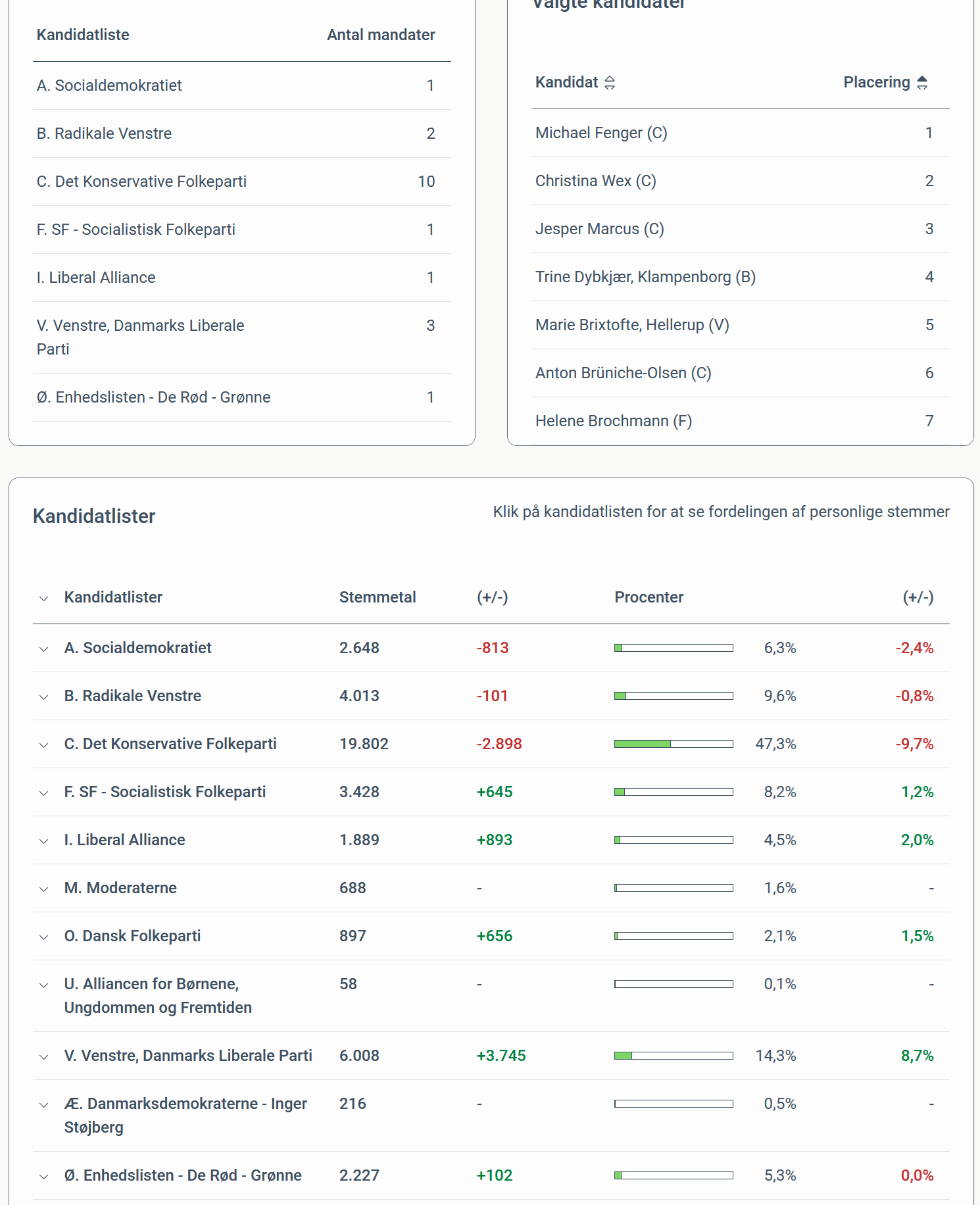Click the header chevron beside Kandidatlister column
This screenshot has width=980, height=1205.
pyautogui.click(x=44, y=599)
